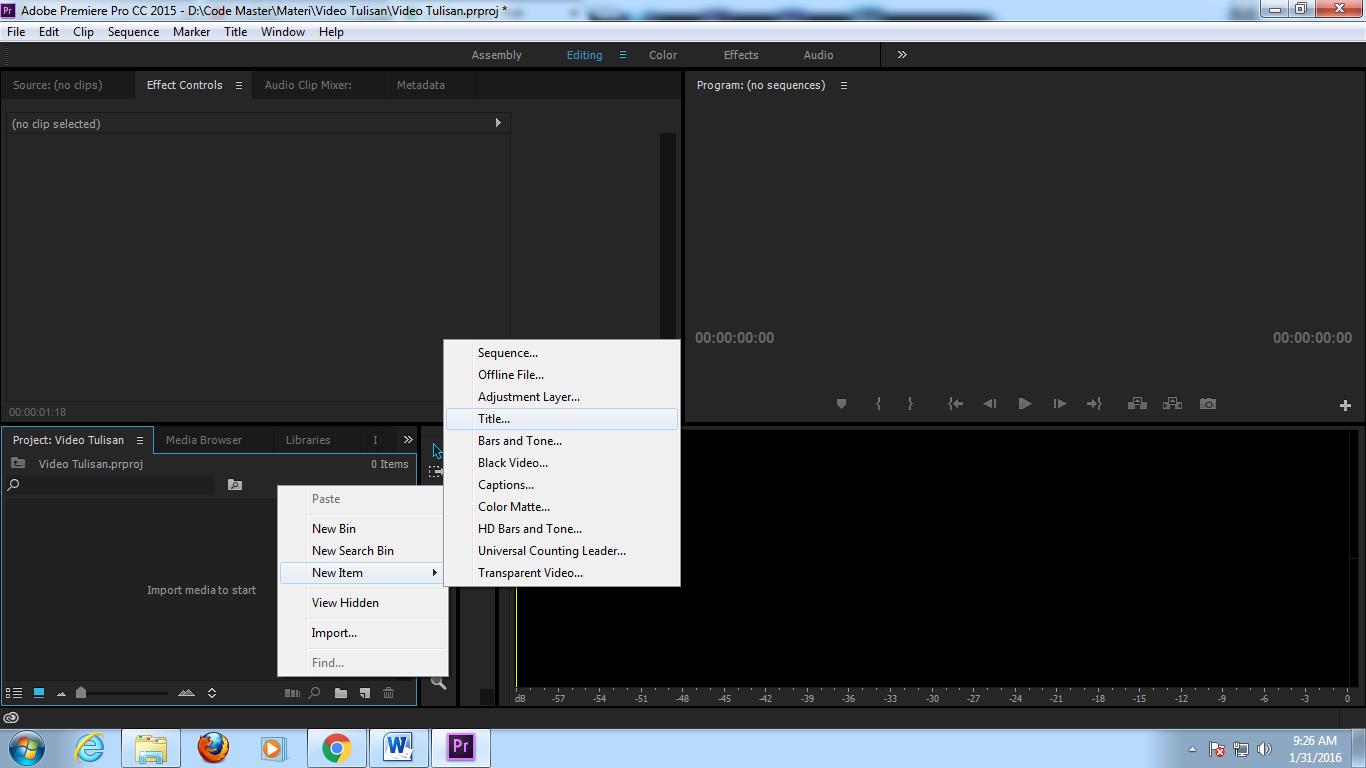Viewport: 1366px width, 768px height.
Task: Click the Lift button
Action: pos(1137,404)
